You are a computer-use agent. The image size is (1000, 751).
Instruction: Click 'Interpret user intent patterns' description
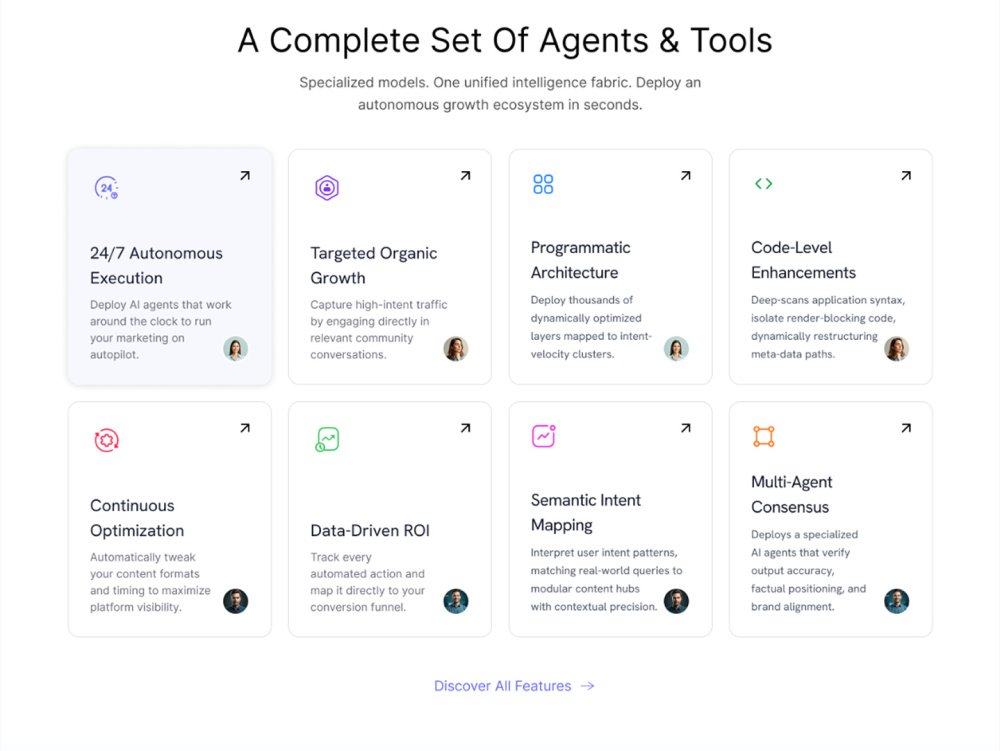607,580
